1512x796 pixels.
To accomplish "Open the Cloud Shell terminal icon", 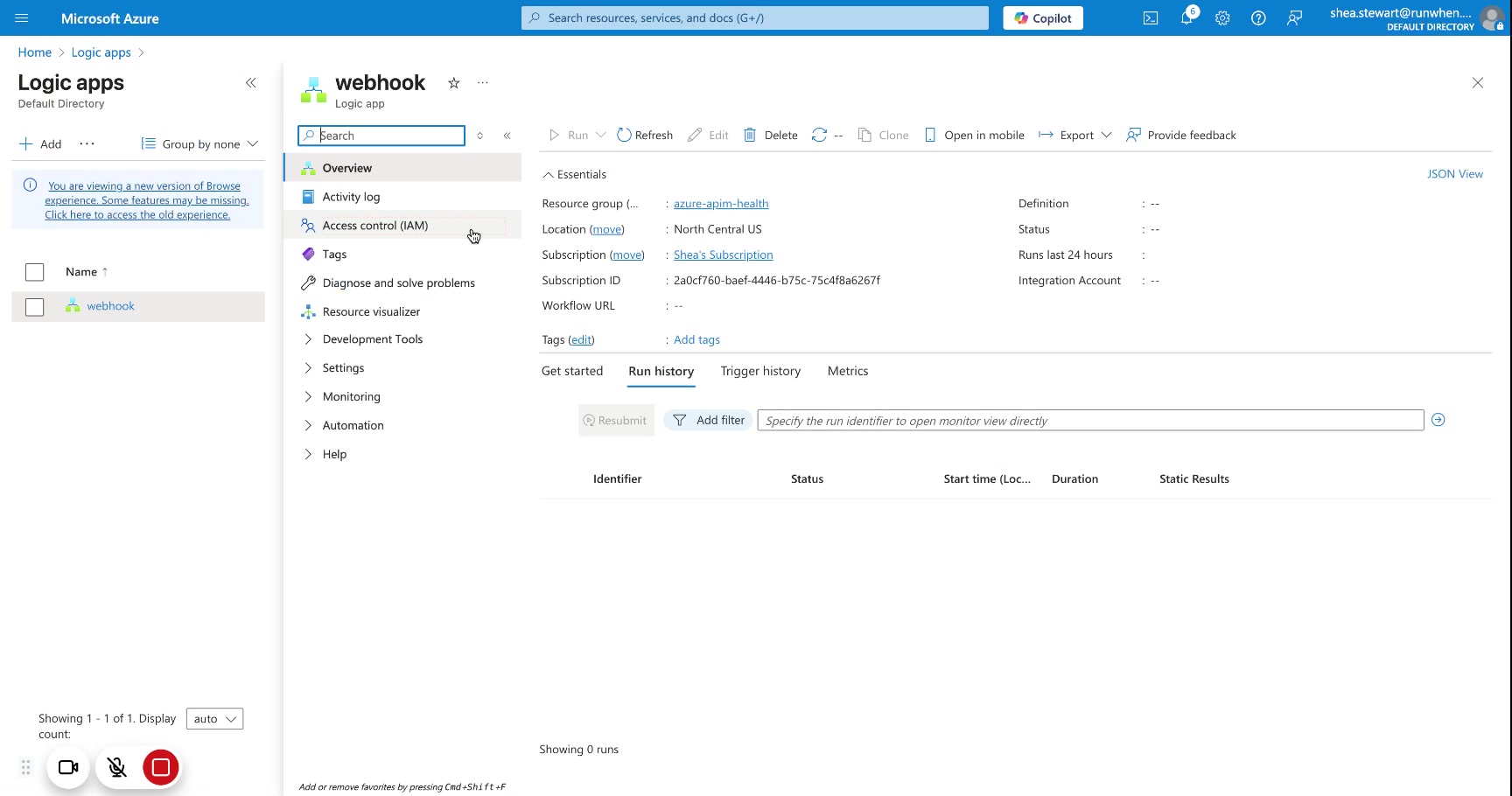I will 1151,18.
